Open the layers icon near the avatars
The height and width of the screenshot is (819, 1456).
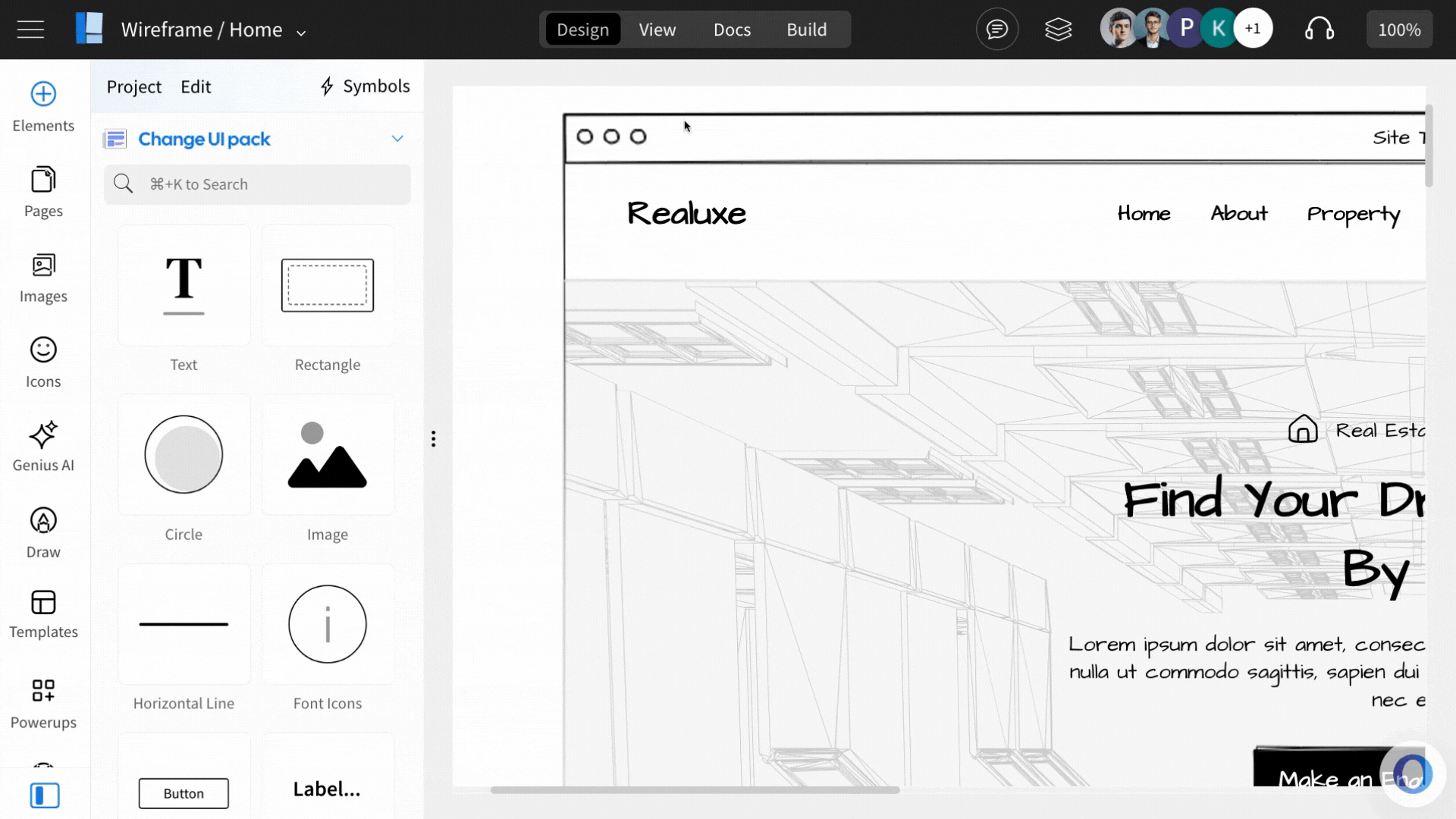1058,29
